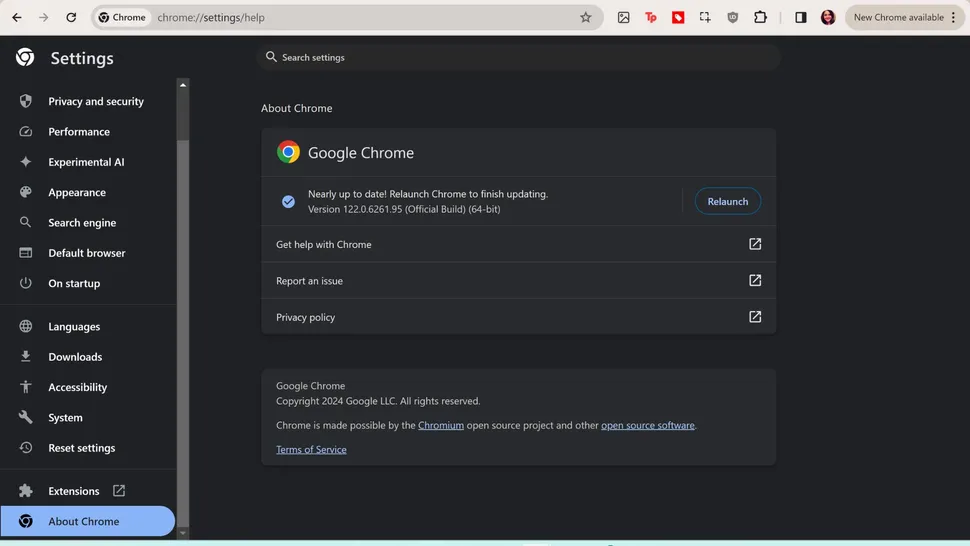Open the Terms of Service link

(311, 450)
